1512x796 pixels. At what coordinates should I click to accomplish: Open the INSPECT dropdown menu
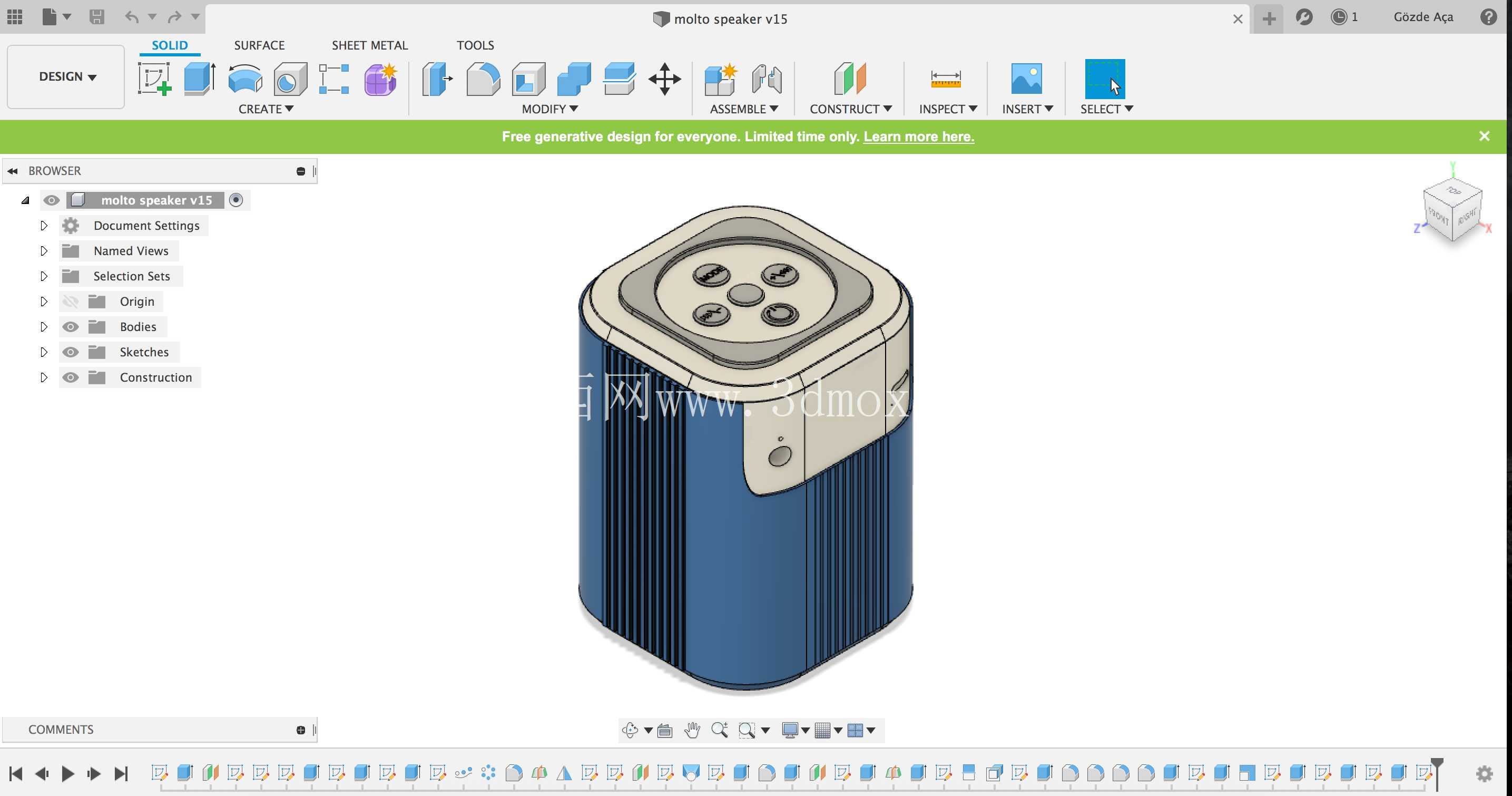pos(947,109)
